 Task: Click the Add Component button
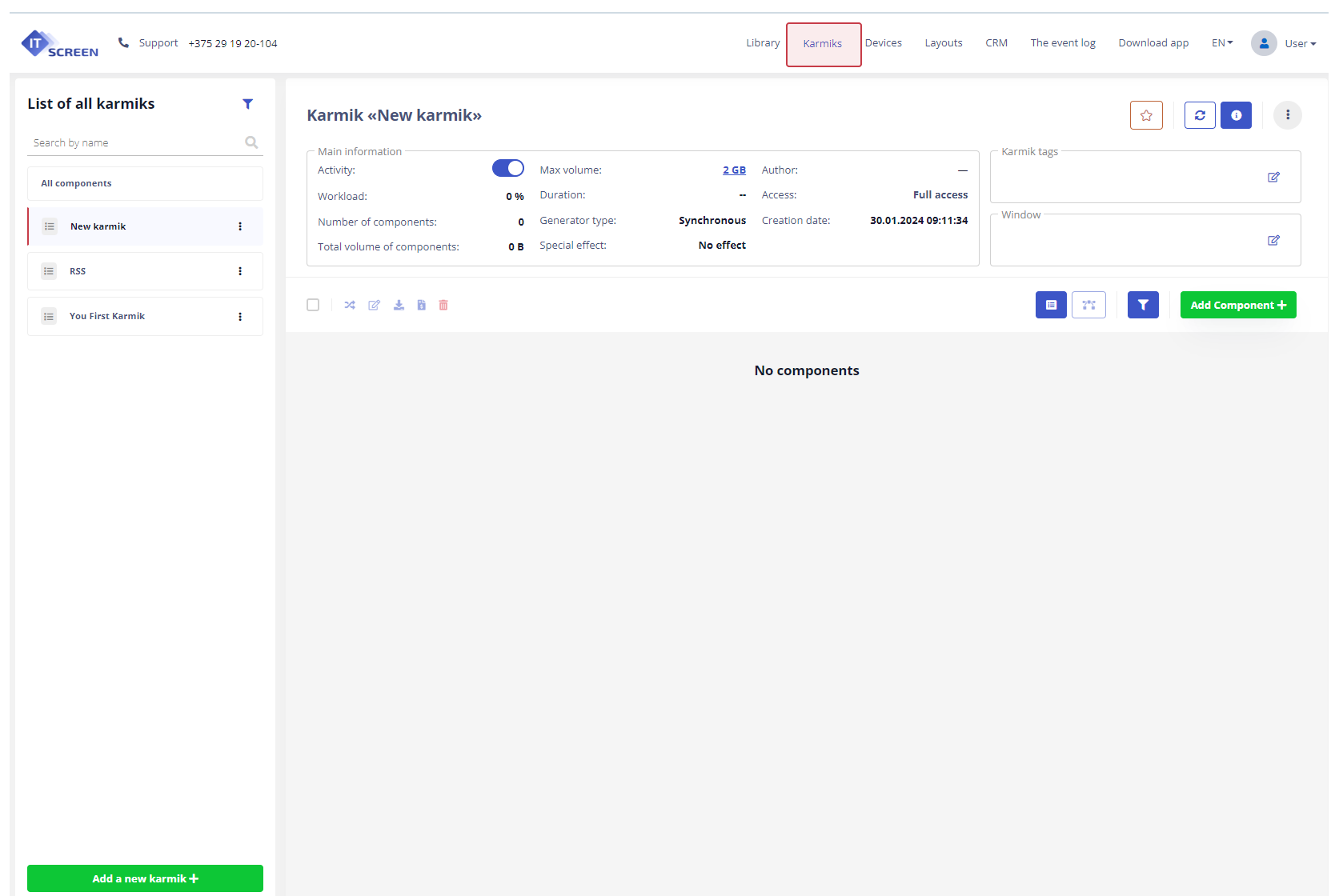[x=1238, y=305]
